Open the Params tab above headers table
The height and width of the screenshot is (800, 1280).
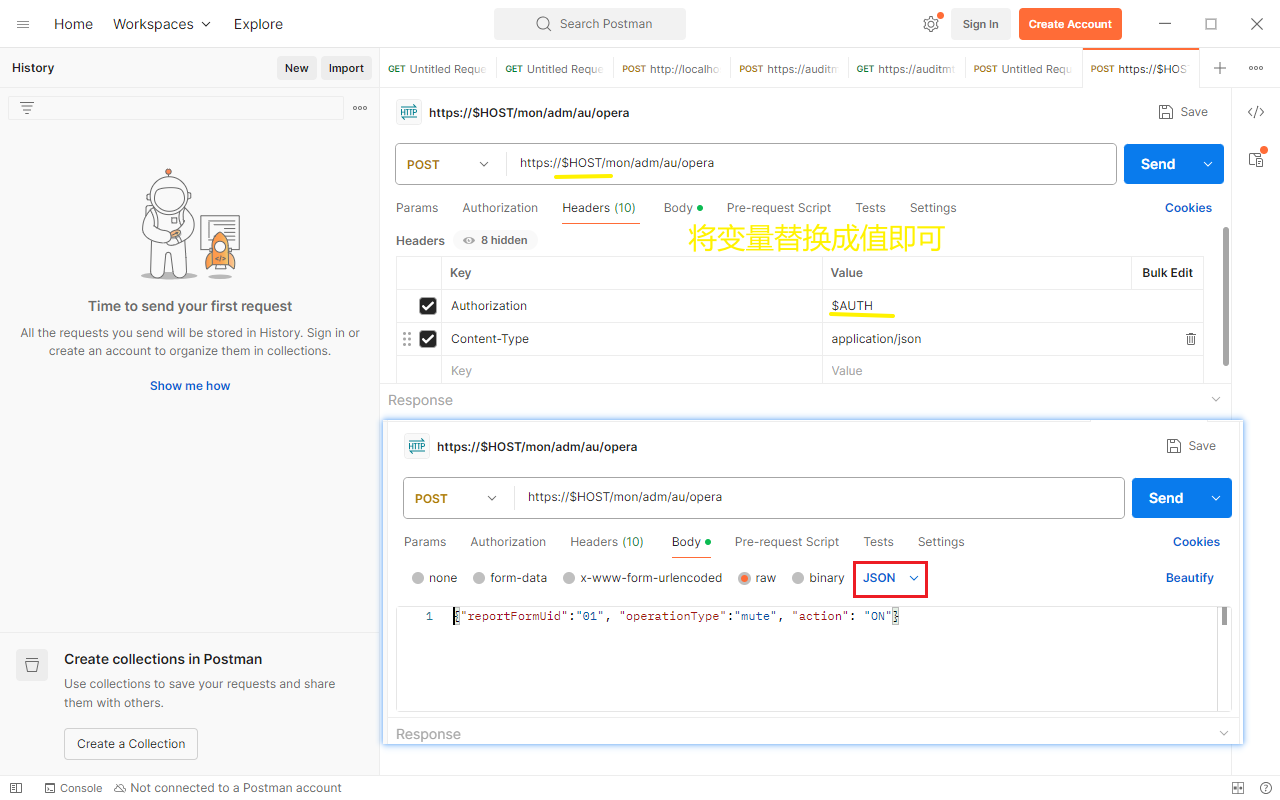coord(417,208)
